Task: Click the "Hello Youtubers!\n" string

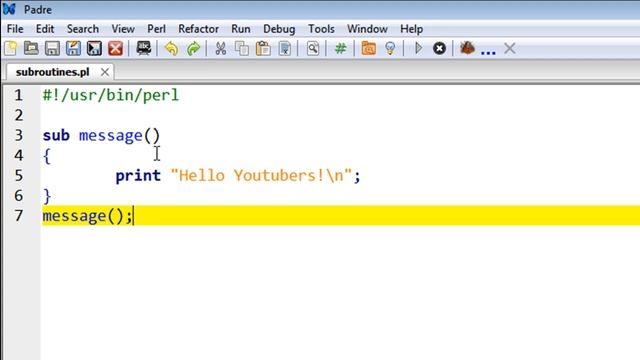Action: (261, 176)
